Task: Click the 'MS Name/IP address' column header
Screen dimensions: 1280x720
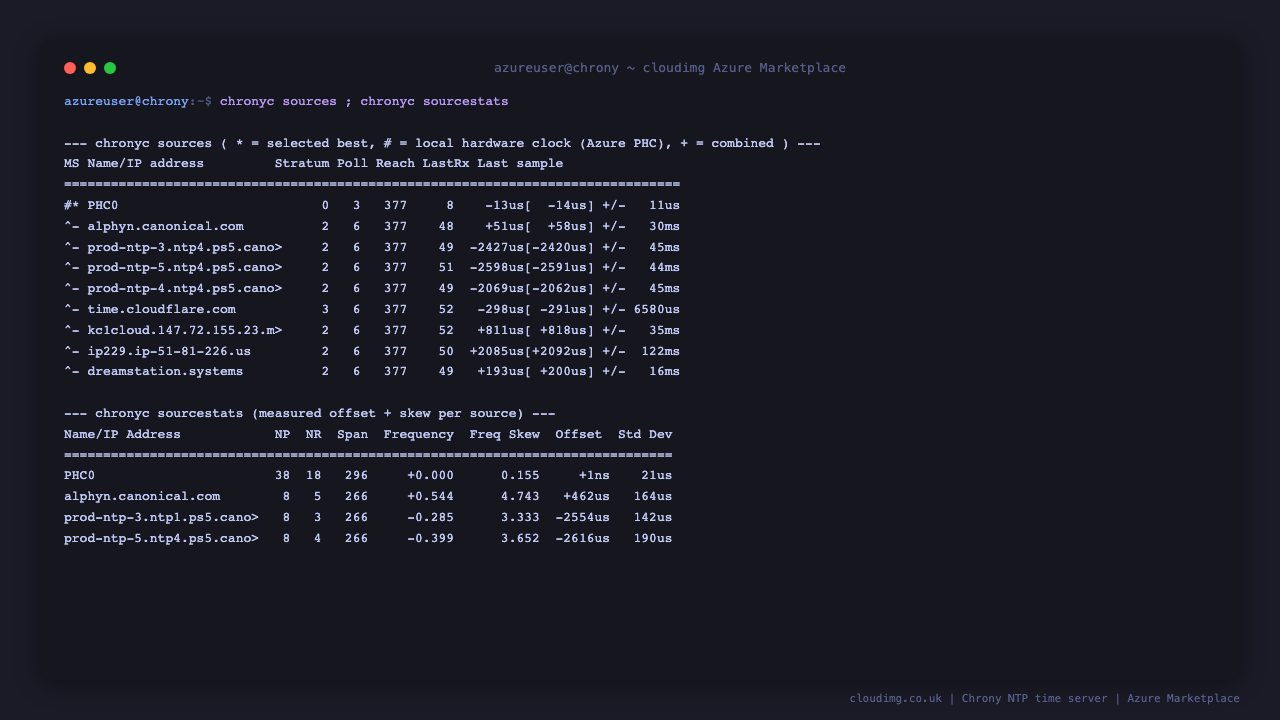Action: click(x=134, y=163)
